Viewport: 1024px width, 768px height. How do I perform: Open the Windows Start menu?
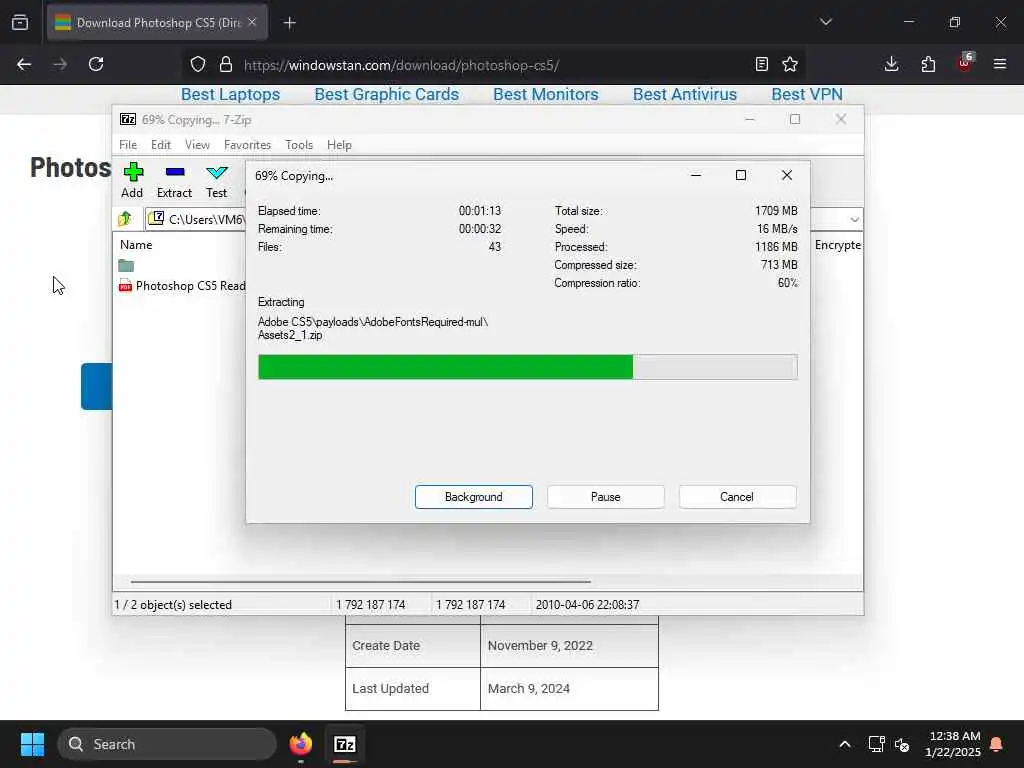32,744
